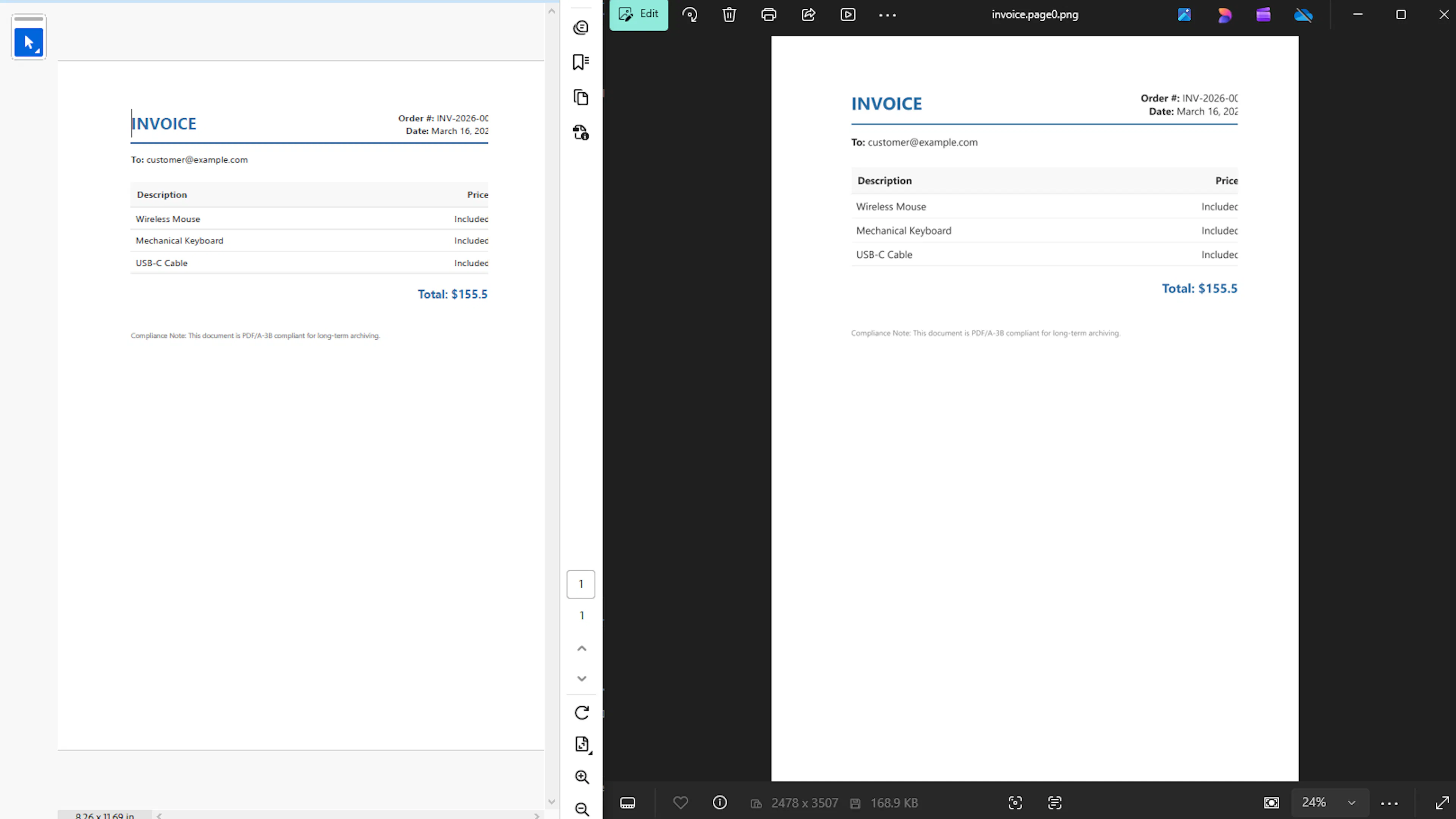Viewport: 1456px width, 819px height.
Task: Toggle the filmstrip at bottom left of Photos
Action: [628, 803]
